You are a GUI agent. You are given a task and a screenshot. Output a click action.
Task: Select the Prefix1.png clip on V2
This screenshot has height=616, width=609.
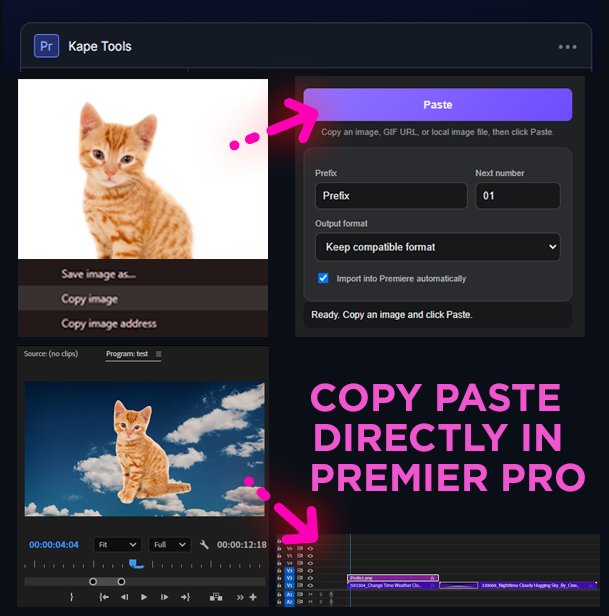(393, 578)
